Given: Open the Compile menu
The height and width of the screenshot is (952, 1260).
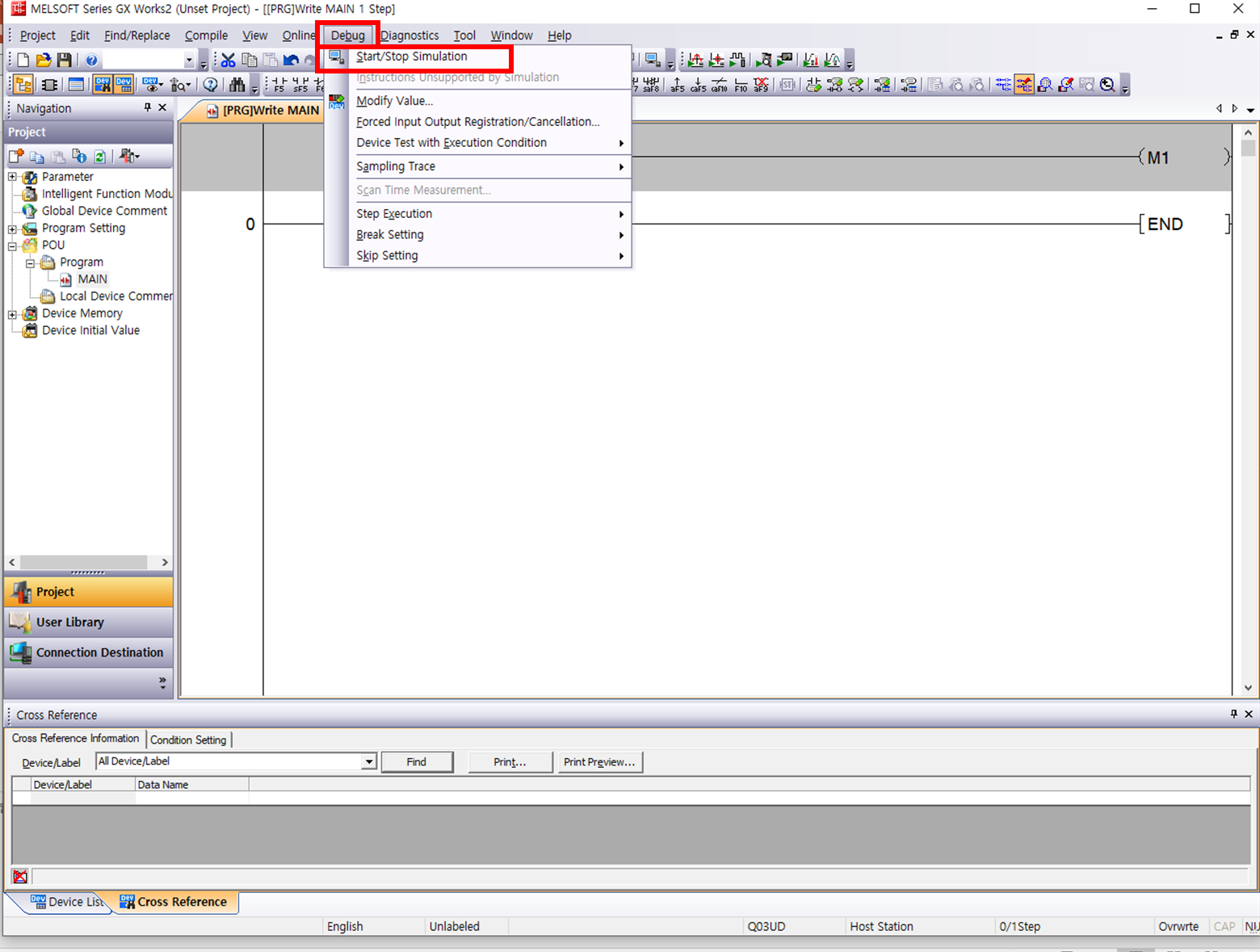Looking at the screenshot, I should point(206,36).
